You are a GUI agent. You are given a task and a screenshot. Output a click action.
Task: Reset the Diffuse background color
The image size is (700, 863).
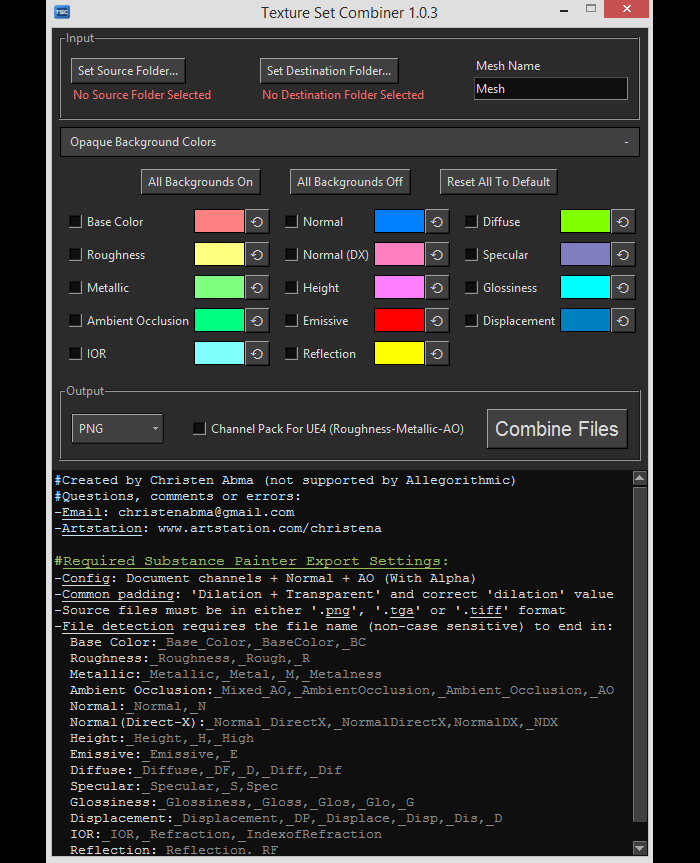point(623,222)
